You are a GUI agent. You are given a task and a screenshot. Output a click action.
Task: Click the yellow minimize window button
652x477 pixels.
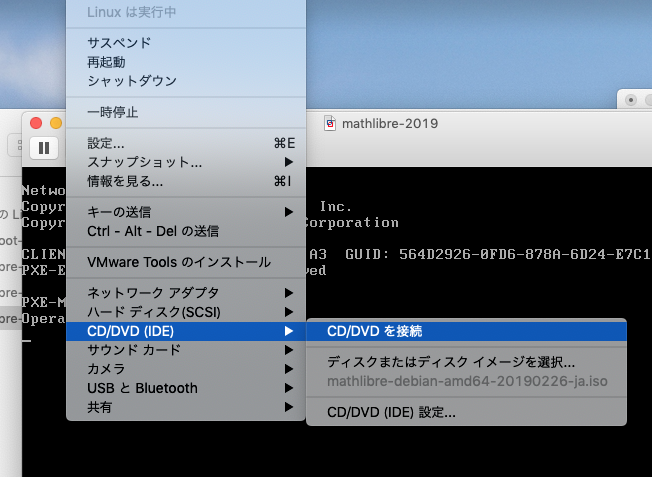56,123
